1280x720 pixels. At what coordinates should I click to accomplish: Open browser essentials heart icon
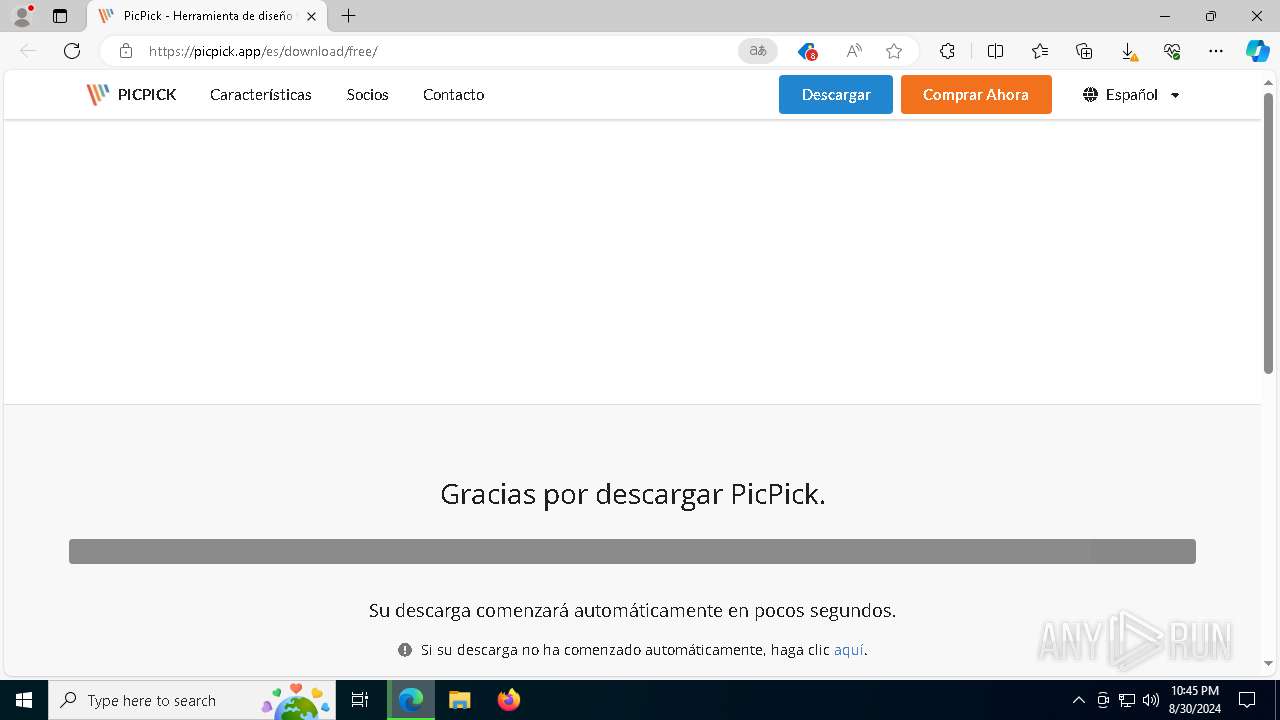tap(1172, 51)
